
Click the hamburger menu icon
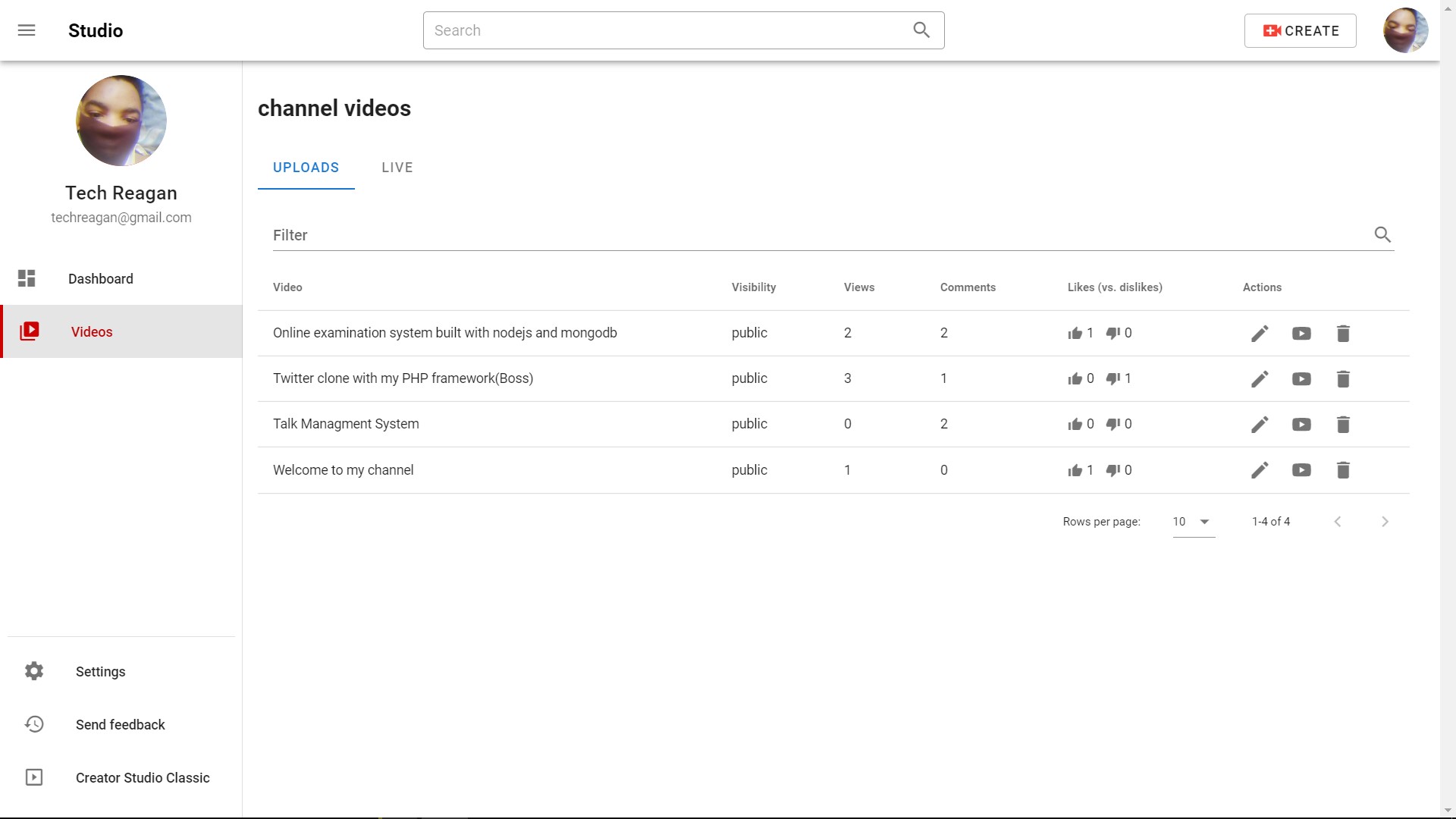pyautogui.click(x=27, y=30)
